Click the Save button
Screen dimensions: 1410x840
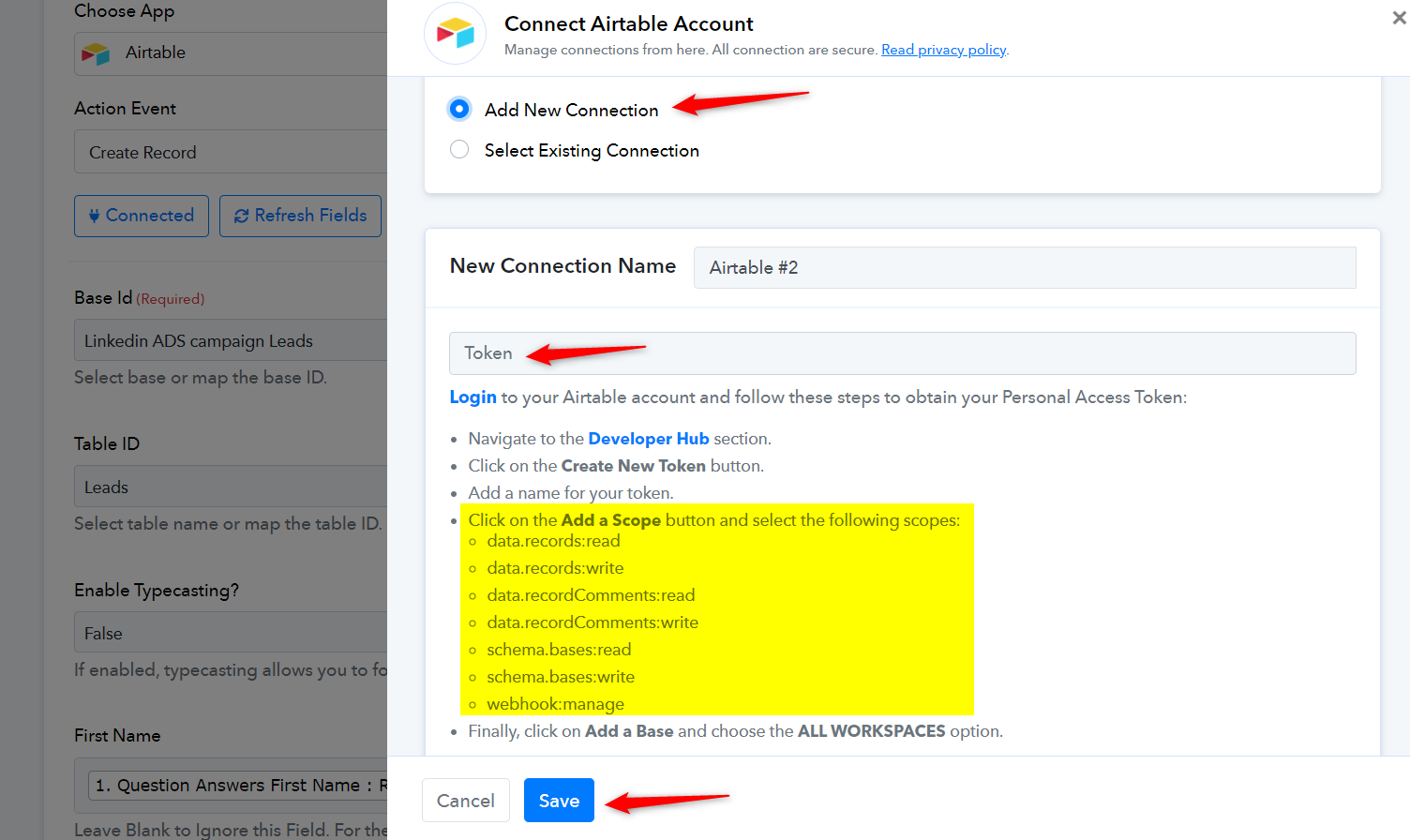pos(559,801)
